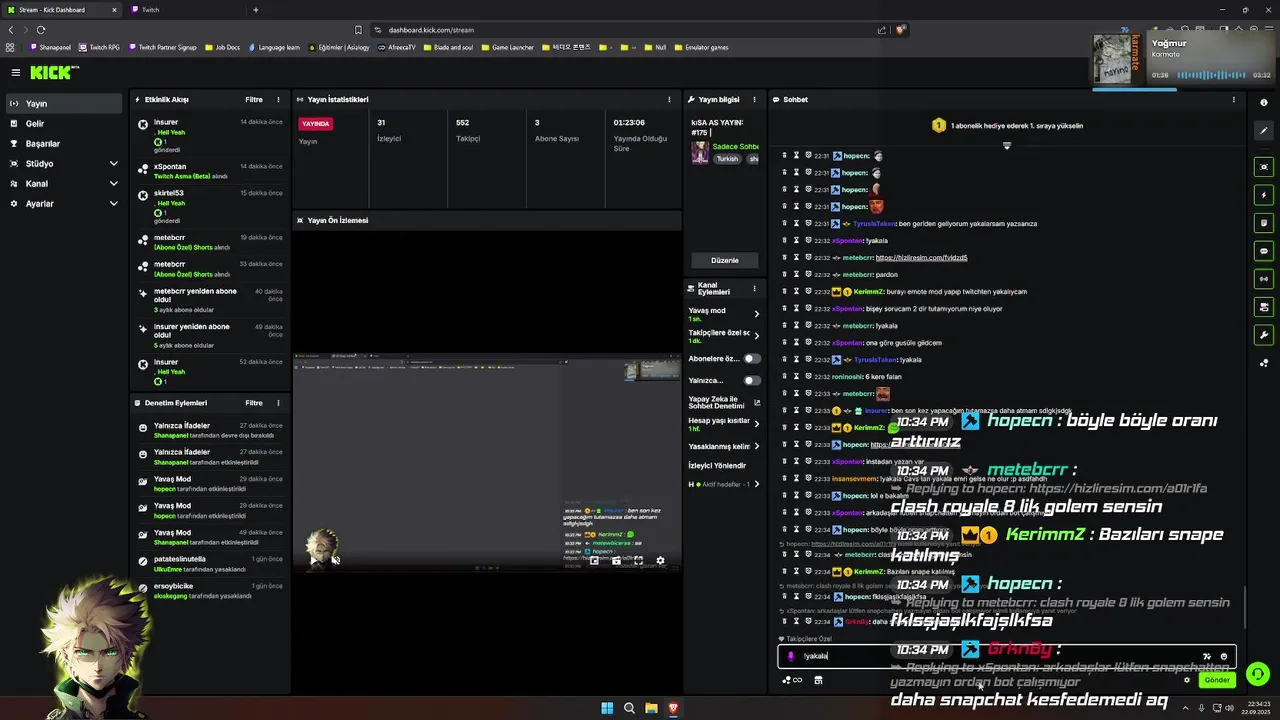Timeout metebcrr on the 'pardon' message
Screen dimensions: 1280x720
click(x=796, y=275)
